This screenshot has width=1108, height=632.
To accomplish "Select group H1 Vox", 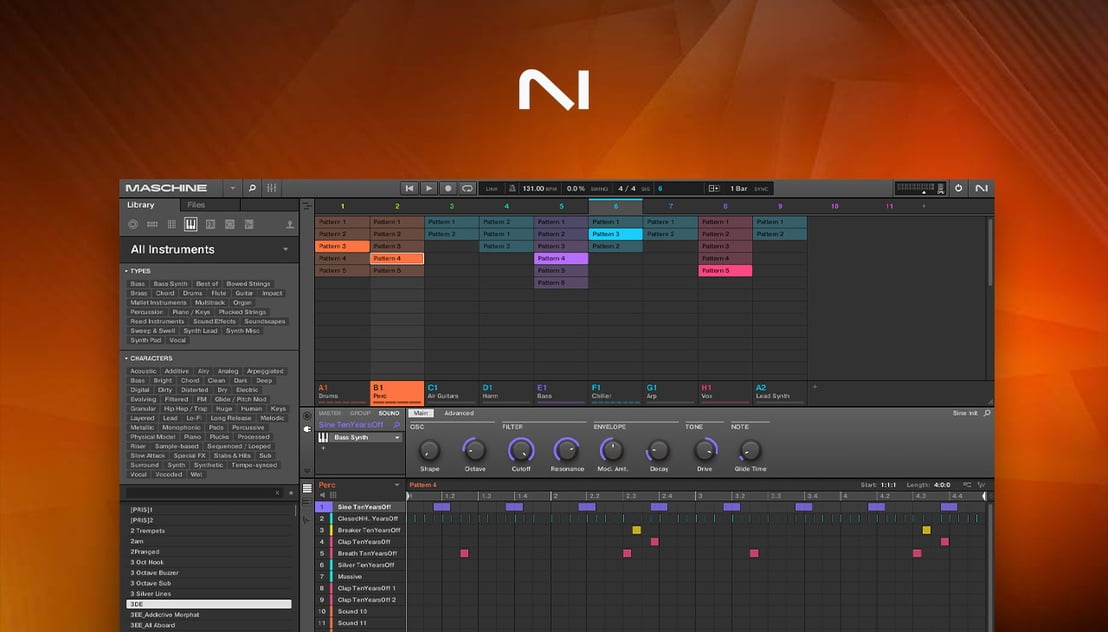I will tap(725, 392).
